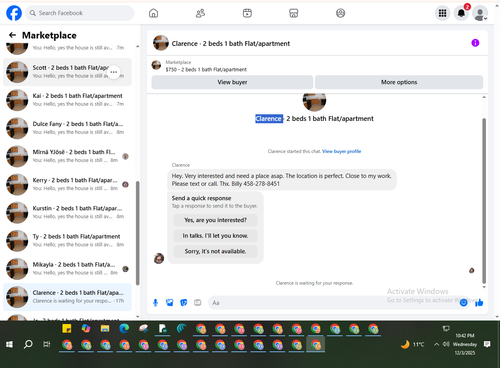Viewport: 500px width, 368px height.
Task: Open the emoji picker in message box
Action: [x=463, y=303]
